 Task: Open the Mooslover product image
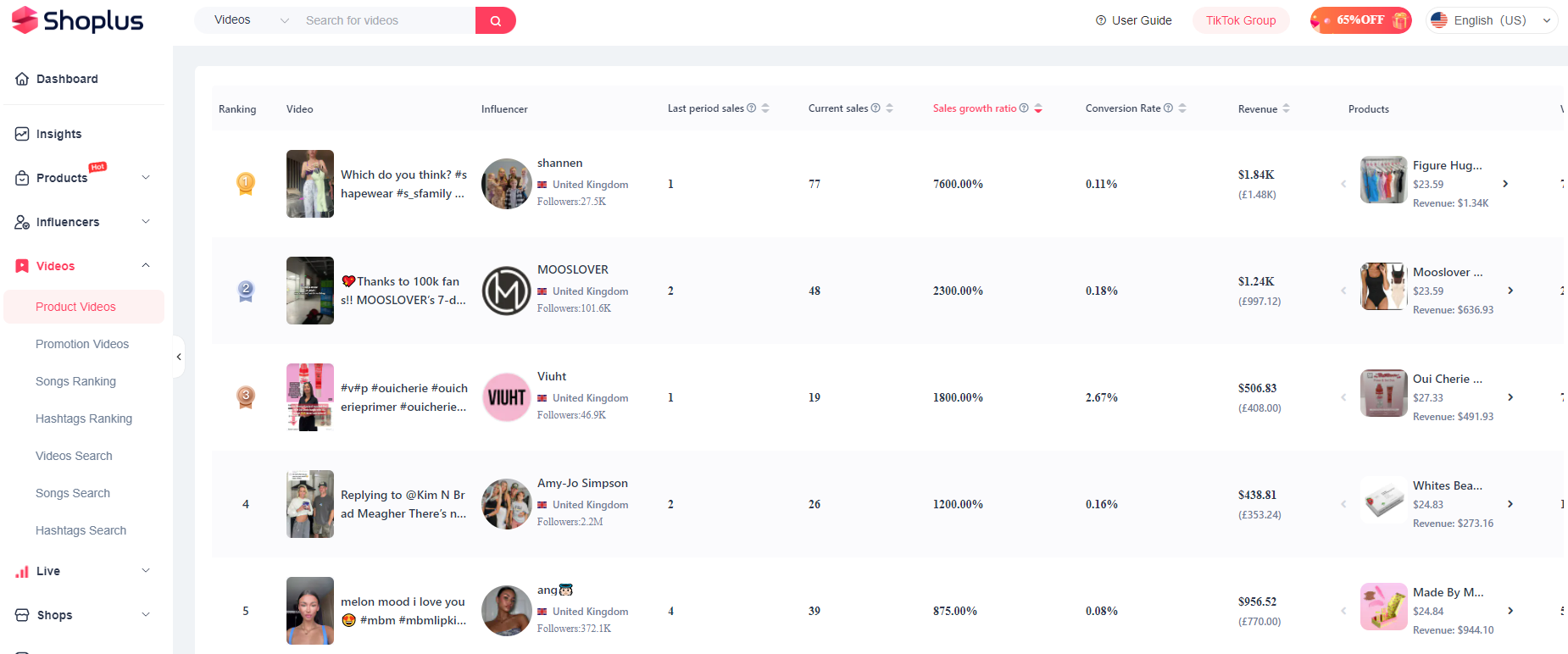pyautogui.click(x=1384, y=286)
